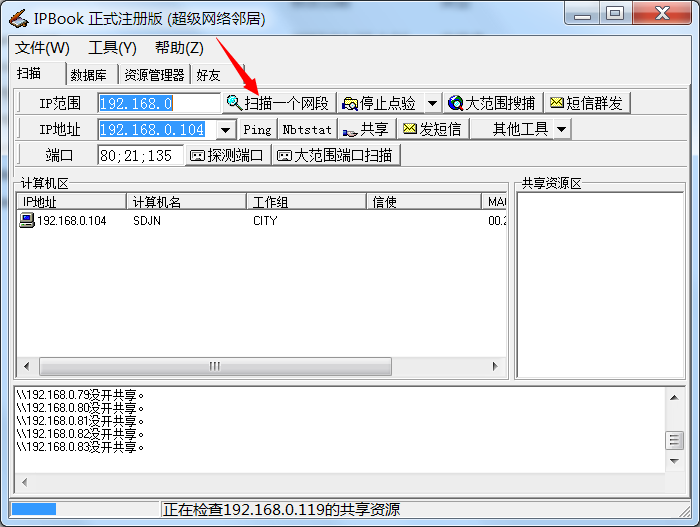Image resolution: width=700 pixels, height=527 pixels.
Task: Click the IP地址 input field
Action: 158,130
